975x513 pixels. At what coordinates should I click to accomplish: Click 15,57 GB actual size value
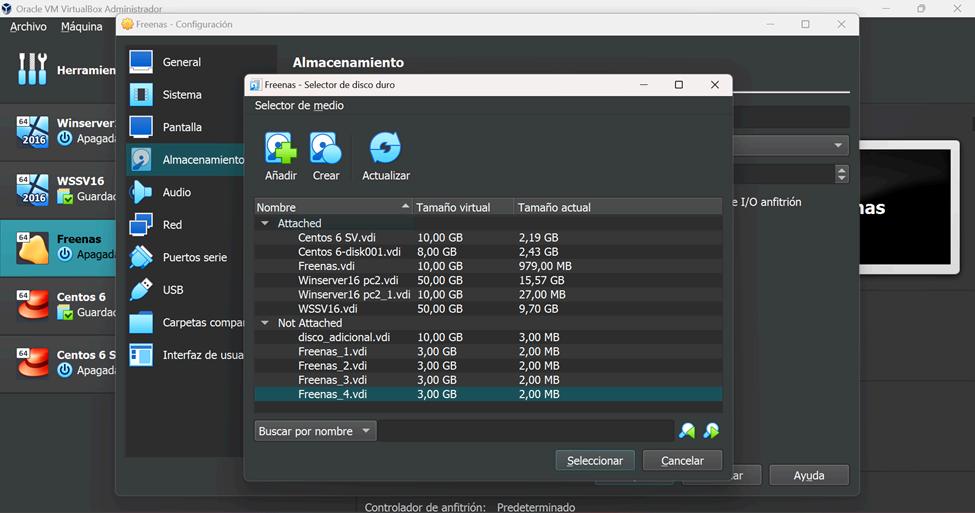pyautogui.click(x=542, y=280)
